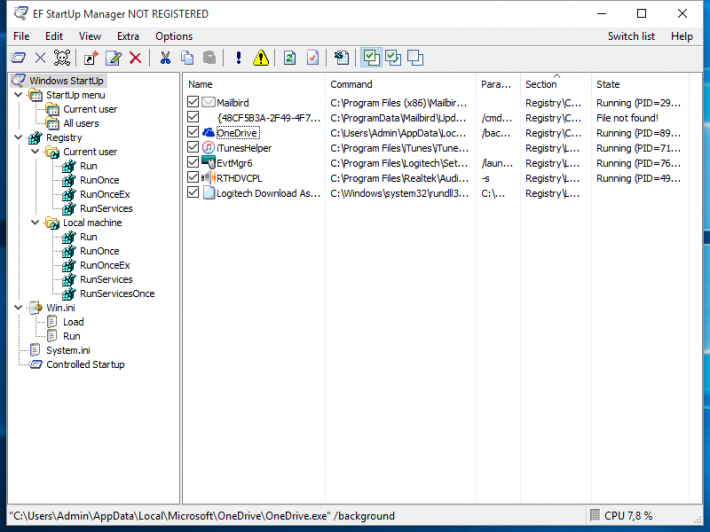Screen dimensions: 710x532
Task: Select Controlled Startup tree item
Action: [85, 364]
